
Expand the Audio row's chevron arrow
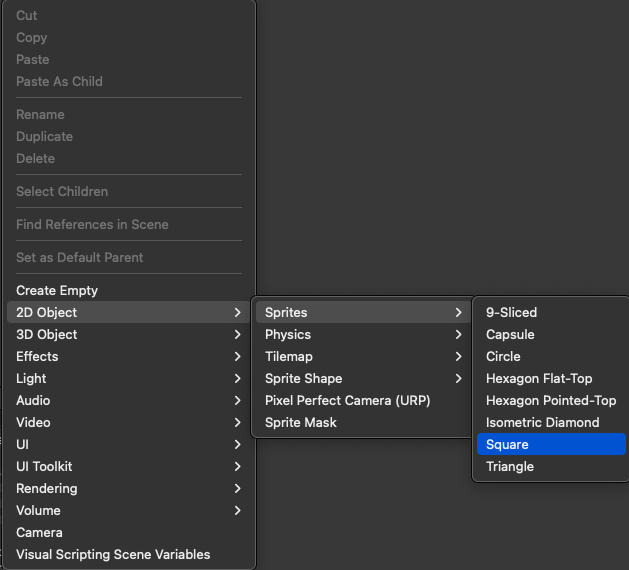pos(237,400)
